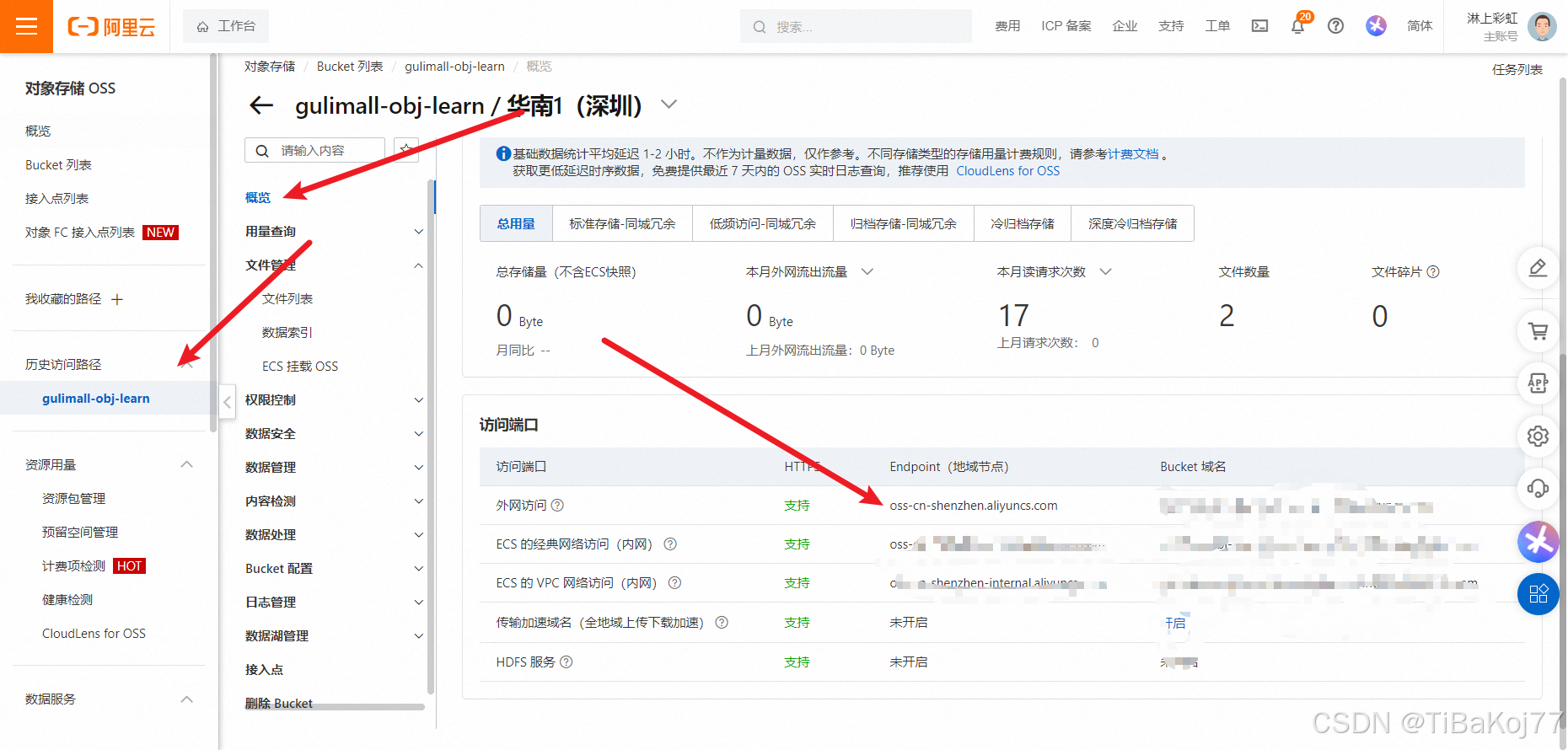Open 数据索引 menu item
The height and width of the screenshot is (750, 1568).
(x=287, y=333)
